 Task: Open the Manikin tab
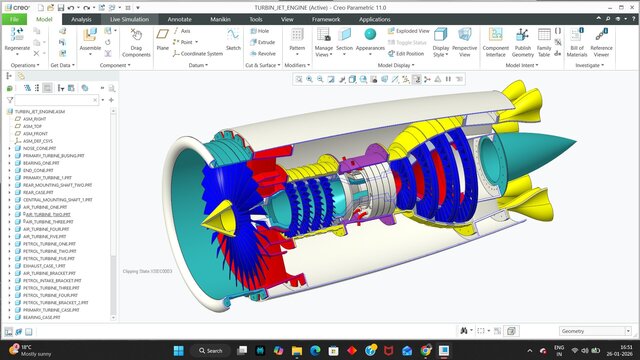point(220,19)
